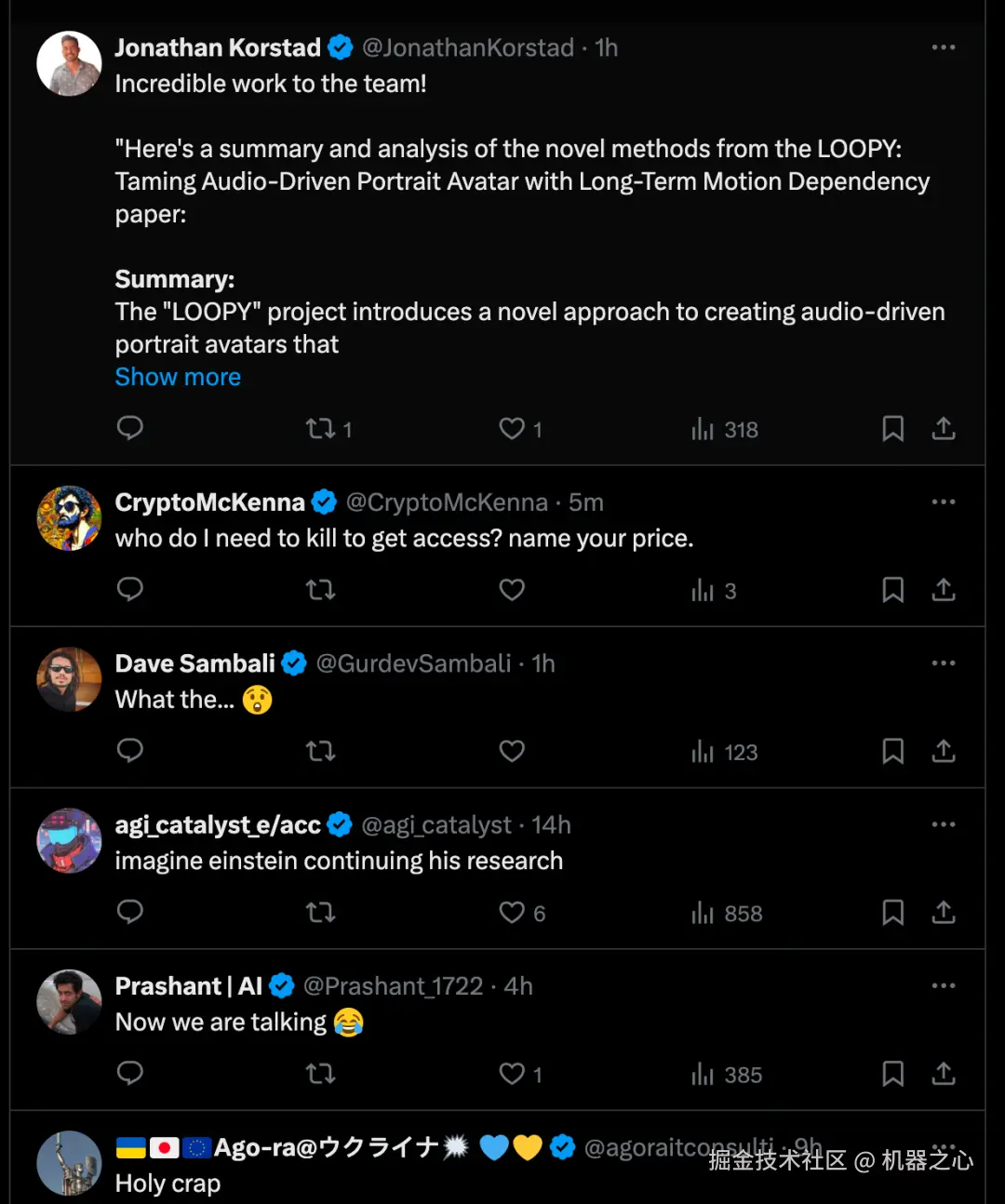Open CryptoMcKenna's avatar image
The image size is (1005, 1204).
pos(69,518)
